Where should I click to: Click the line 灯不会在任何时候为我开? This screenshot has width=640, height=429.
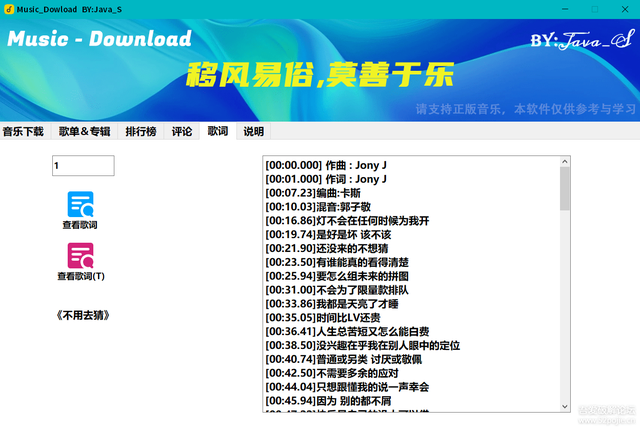coord(347,221)
